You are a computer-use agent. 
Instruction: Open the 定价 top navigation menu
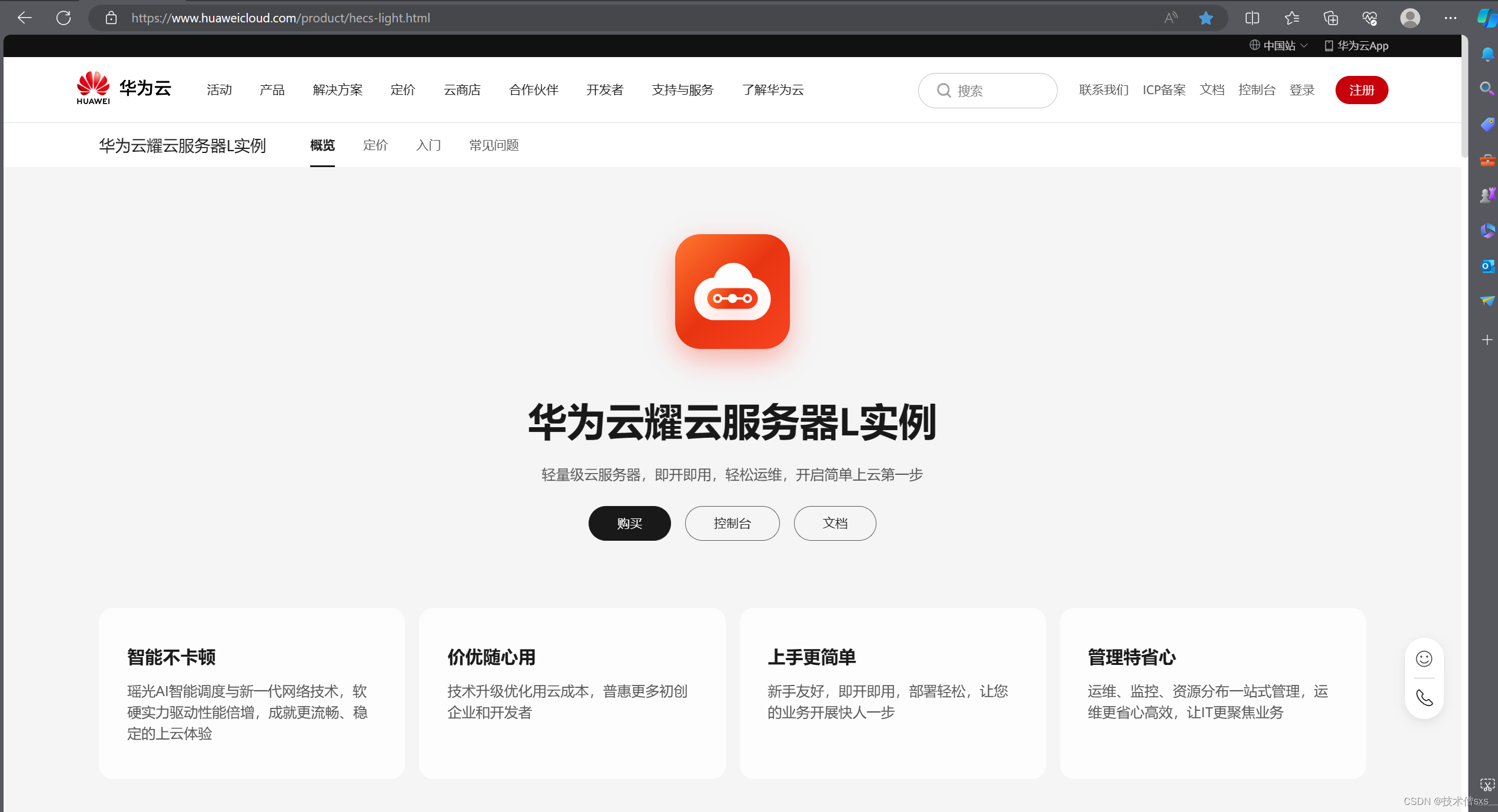[x=403, y=89]
